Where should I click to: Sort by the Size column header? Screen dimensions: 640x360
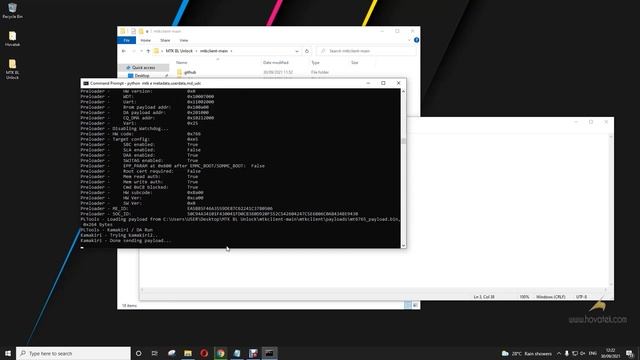click(x=355, y=62)
